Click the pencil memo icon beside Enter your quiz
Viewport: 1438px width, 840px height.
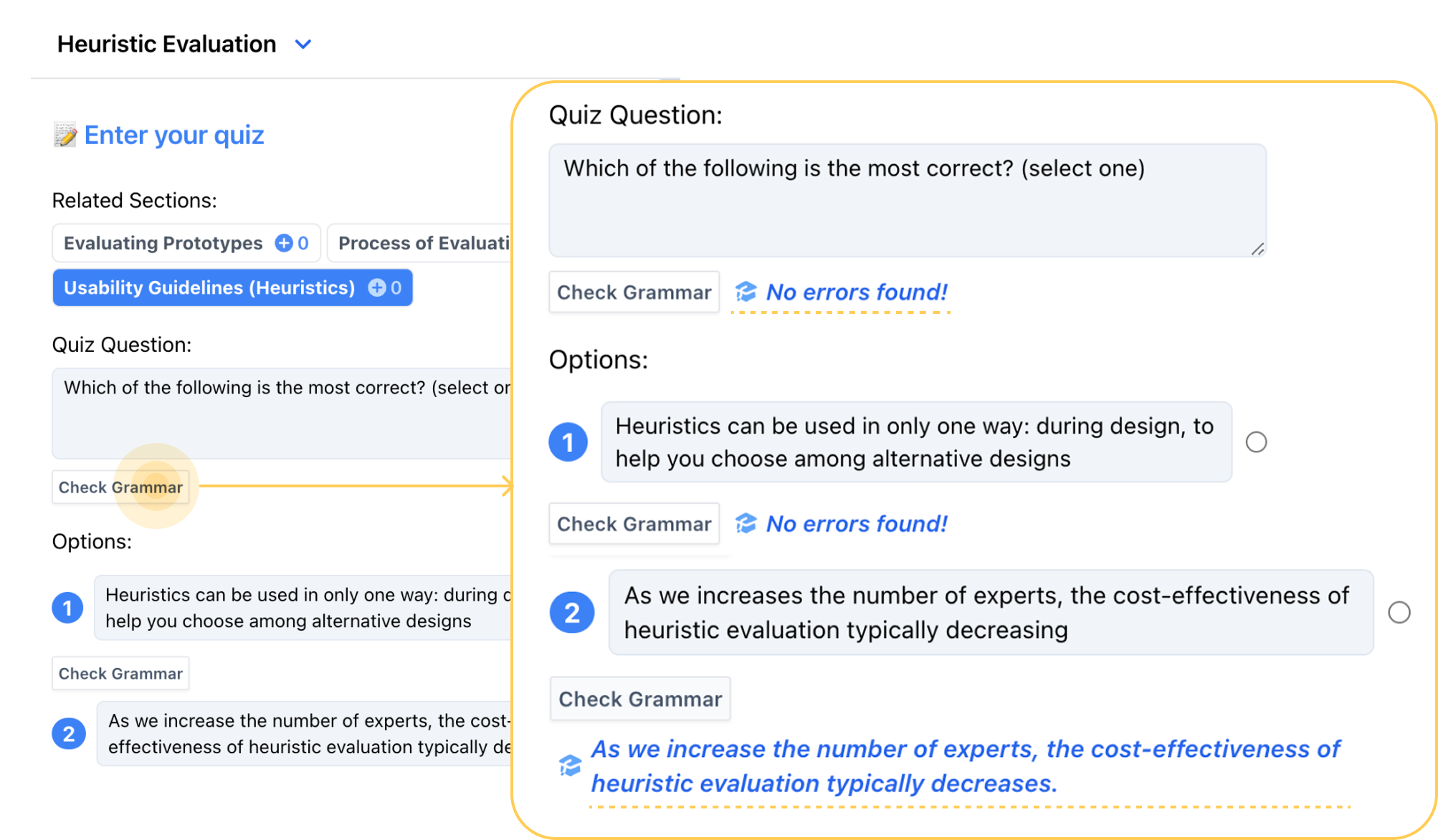click(65, 135)
